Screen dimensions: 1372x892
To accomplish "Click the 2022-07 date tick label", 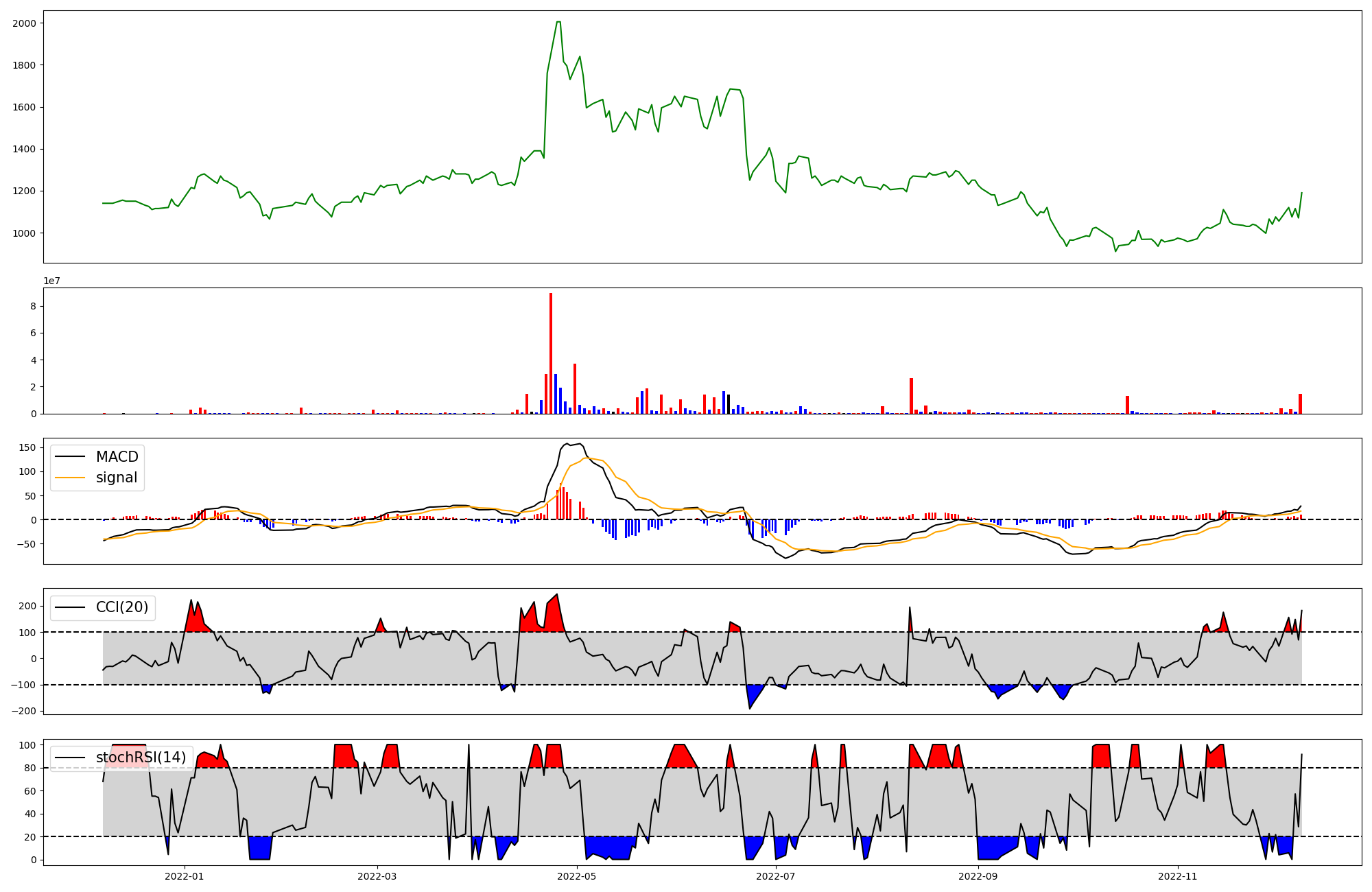I will pos(776,876).
